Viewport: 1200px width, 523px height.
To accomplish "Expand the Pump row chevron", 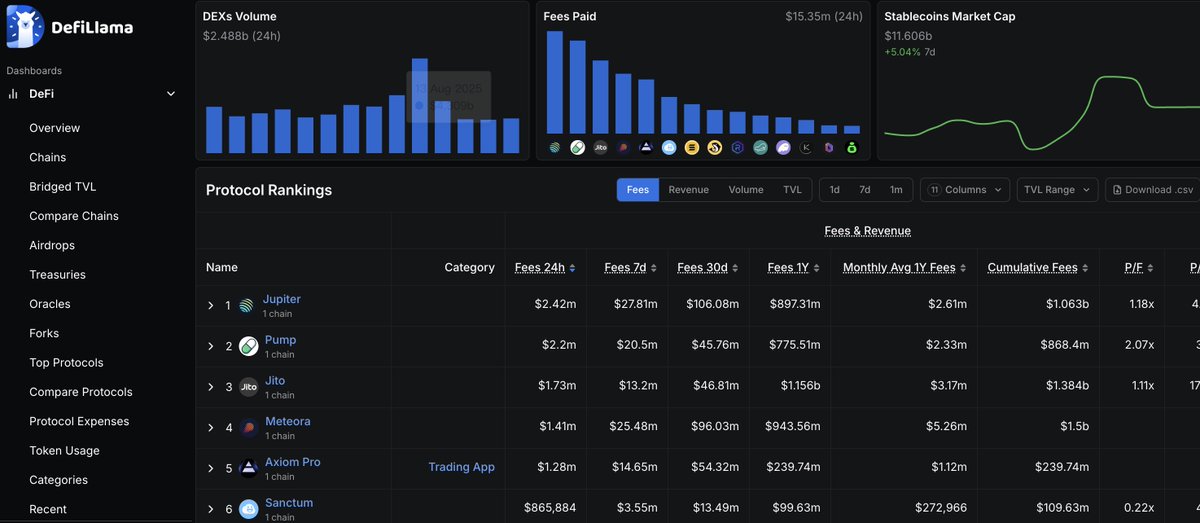I will click(211, 347).
